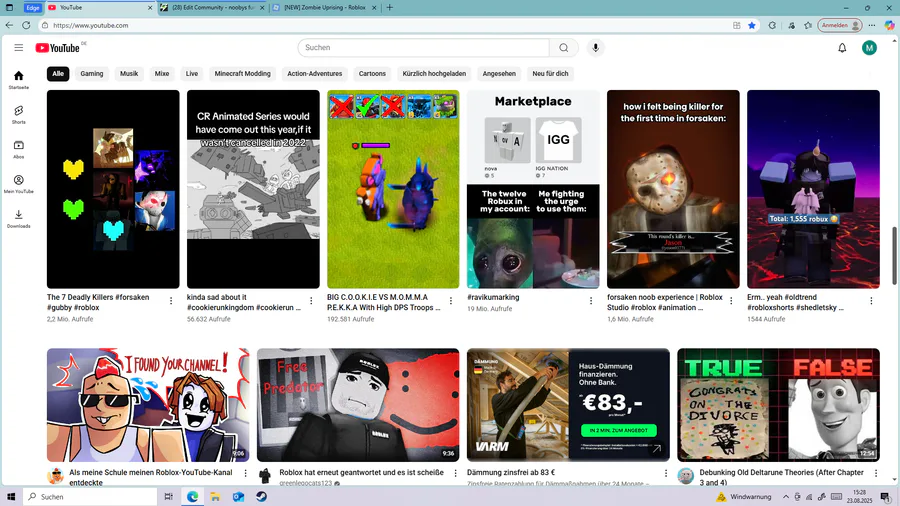Open Windows Start menu

tap(11, 497)
